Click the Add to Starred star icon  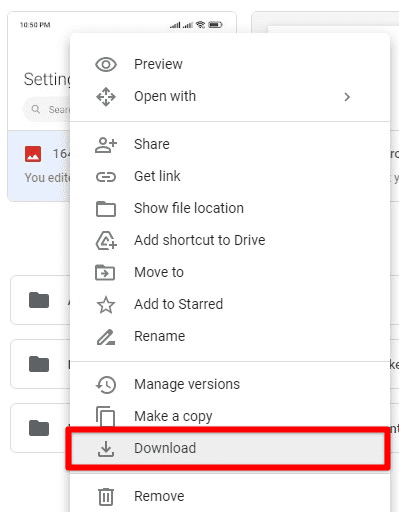click(106, 305)
